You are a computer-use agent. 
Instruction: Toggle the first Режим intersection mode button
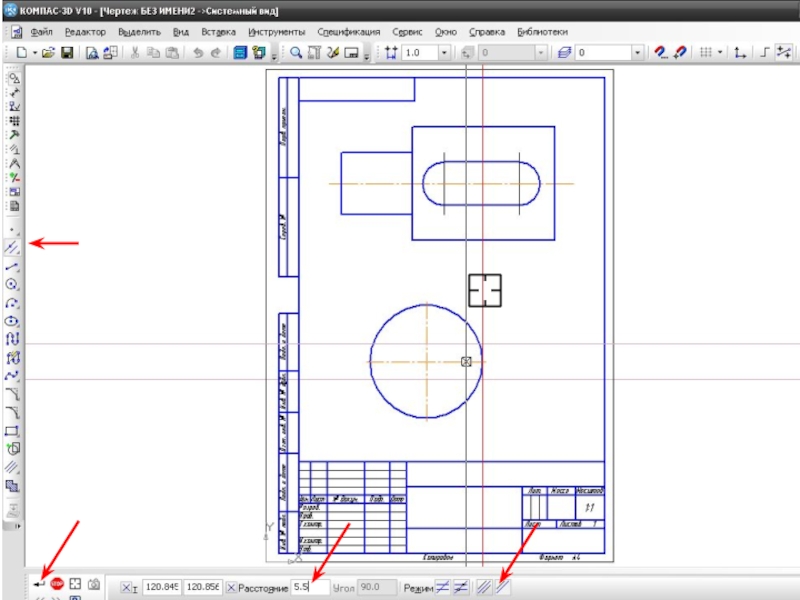point(443,588)
